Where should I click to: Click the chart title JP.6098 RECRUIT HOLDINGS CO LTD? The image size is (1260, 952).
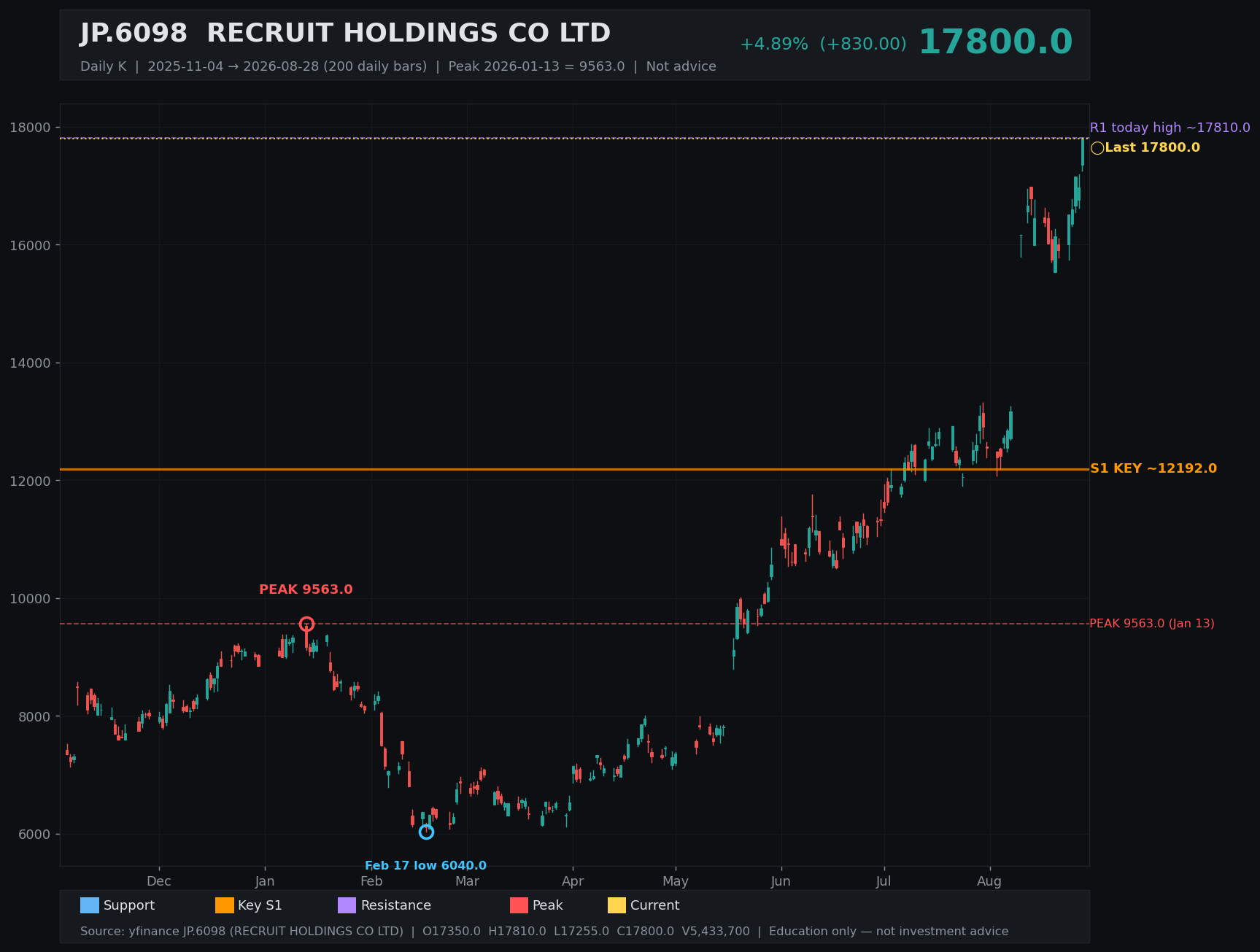[x=345, y=34]
